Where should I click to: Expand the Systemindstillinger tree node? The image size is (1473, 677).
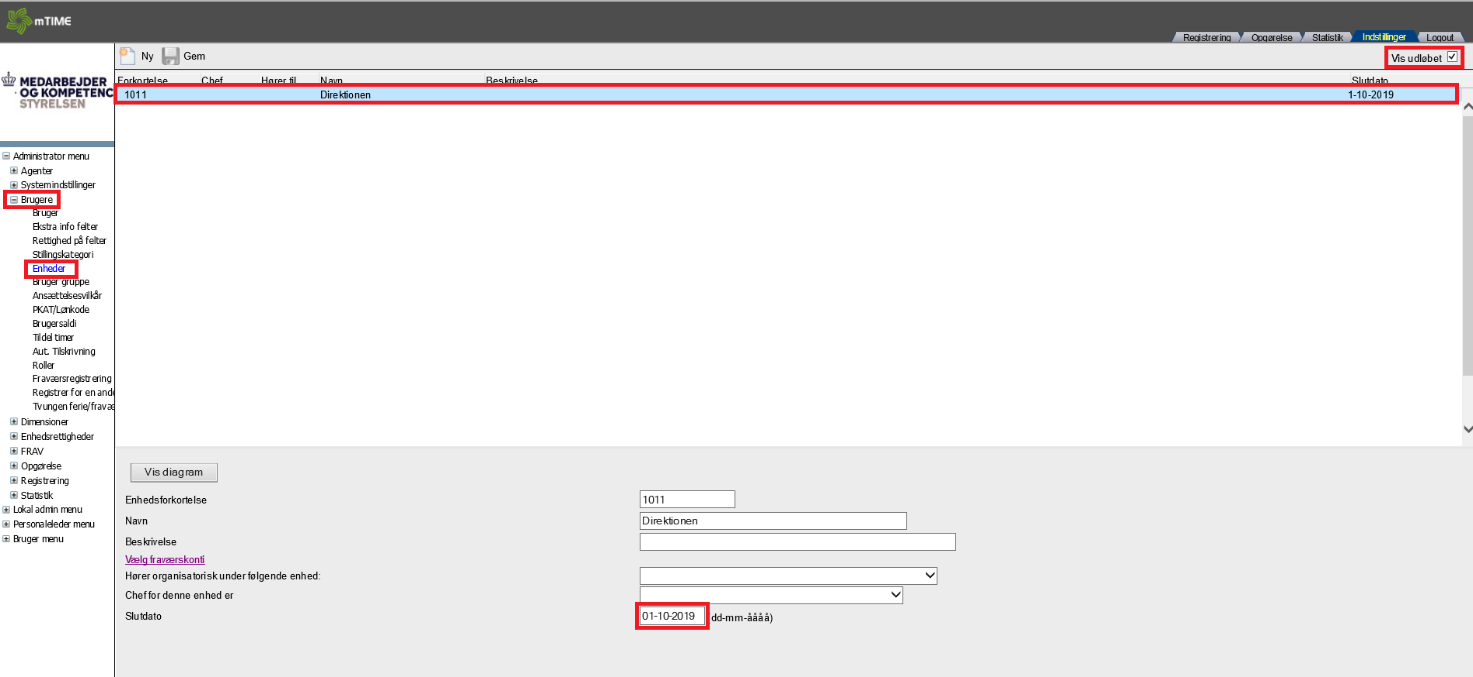14,185
